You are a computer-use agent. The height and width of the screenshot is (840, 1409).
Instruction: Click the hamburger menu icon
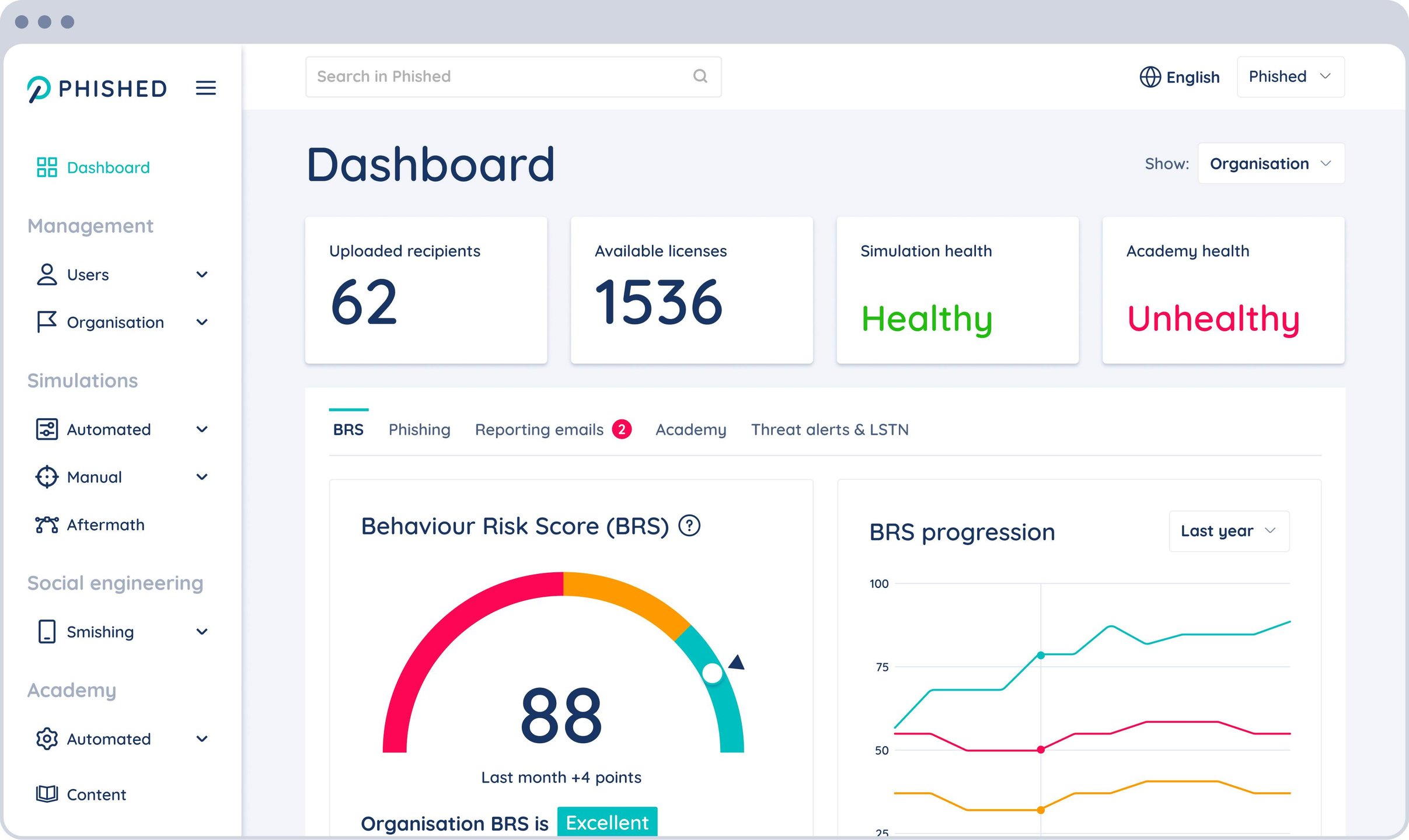(x=205, y=88)
